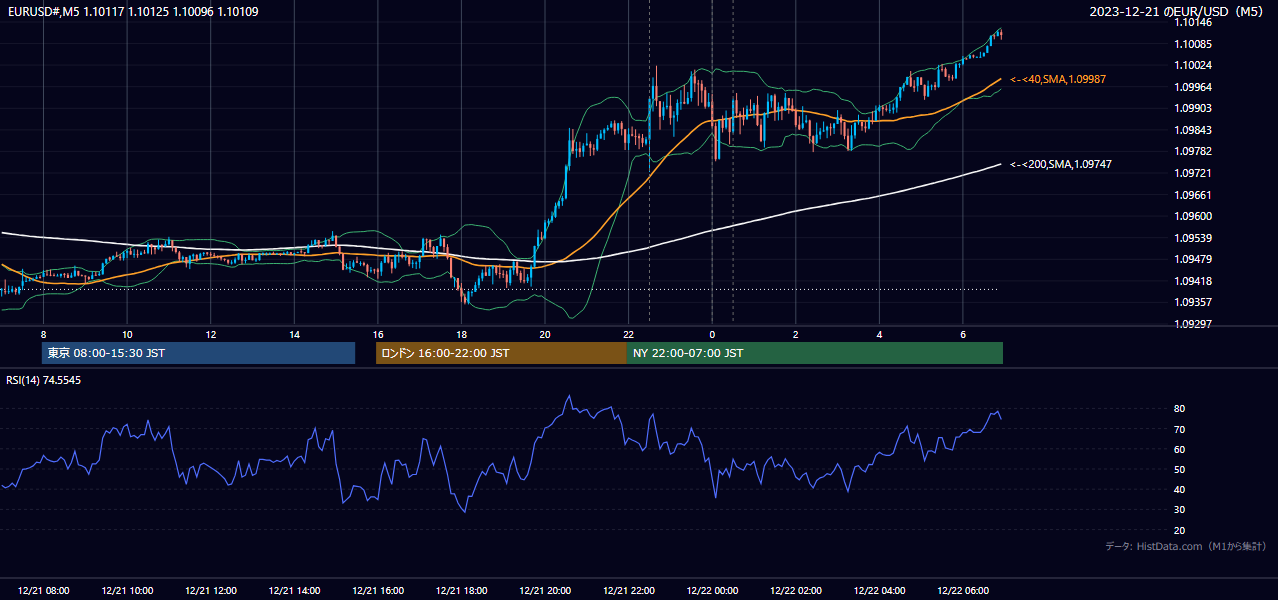Click the 12/22 00:00 date label
Screen dimensions: 1278x600
tap(712, 591)
